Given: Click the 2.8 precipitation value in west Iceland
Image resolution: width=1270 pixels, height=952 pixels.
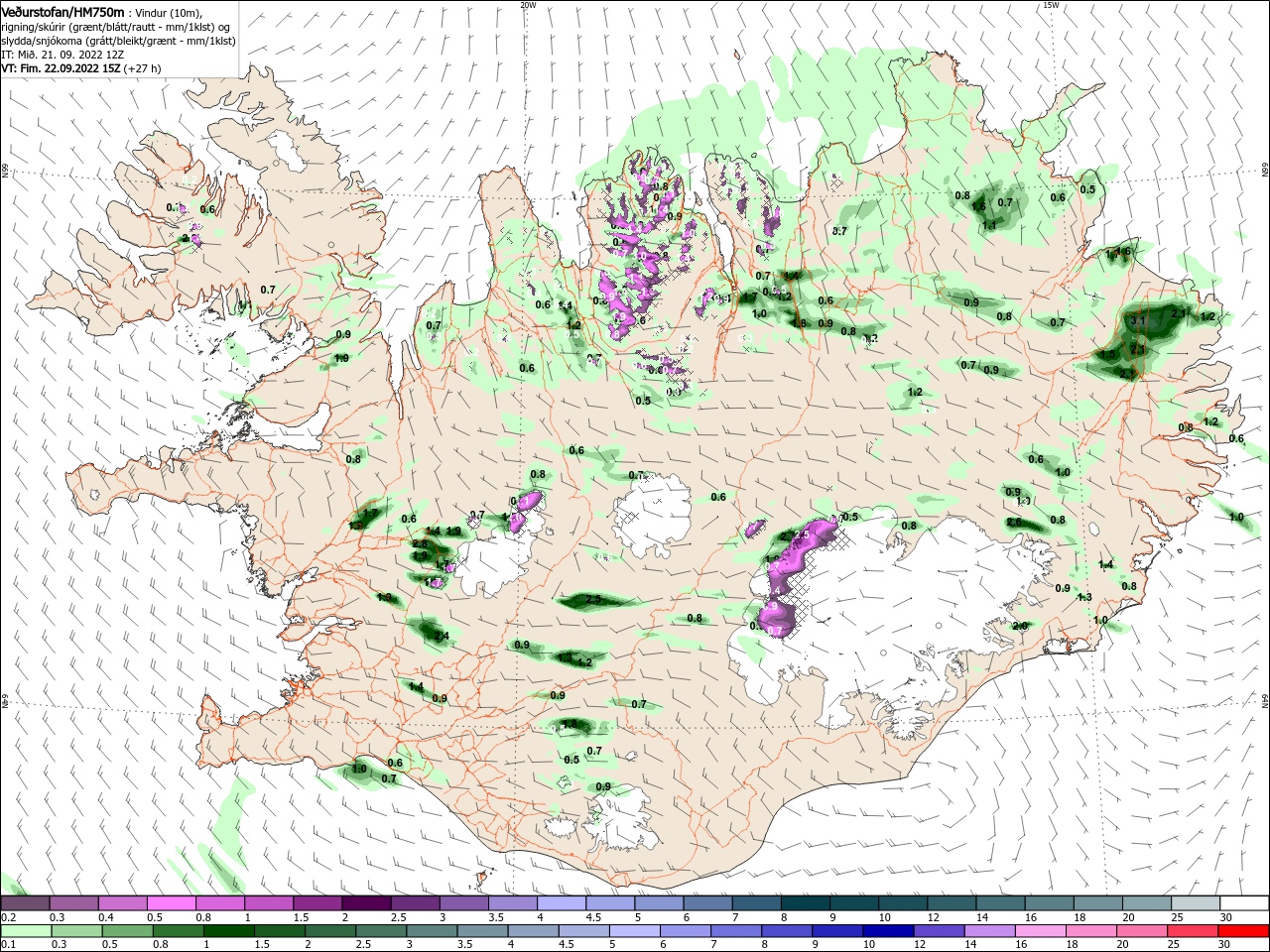Looking at the screenshot, I should (x=420, y=543).
